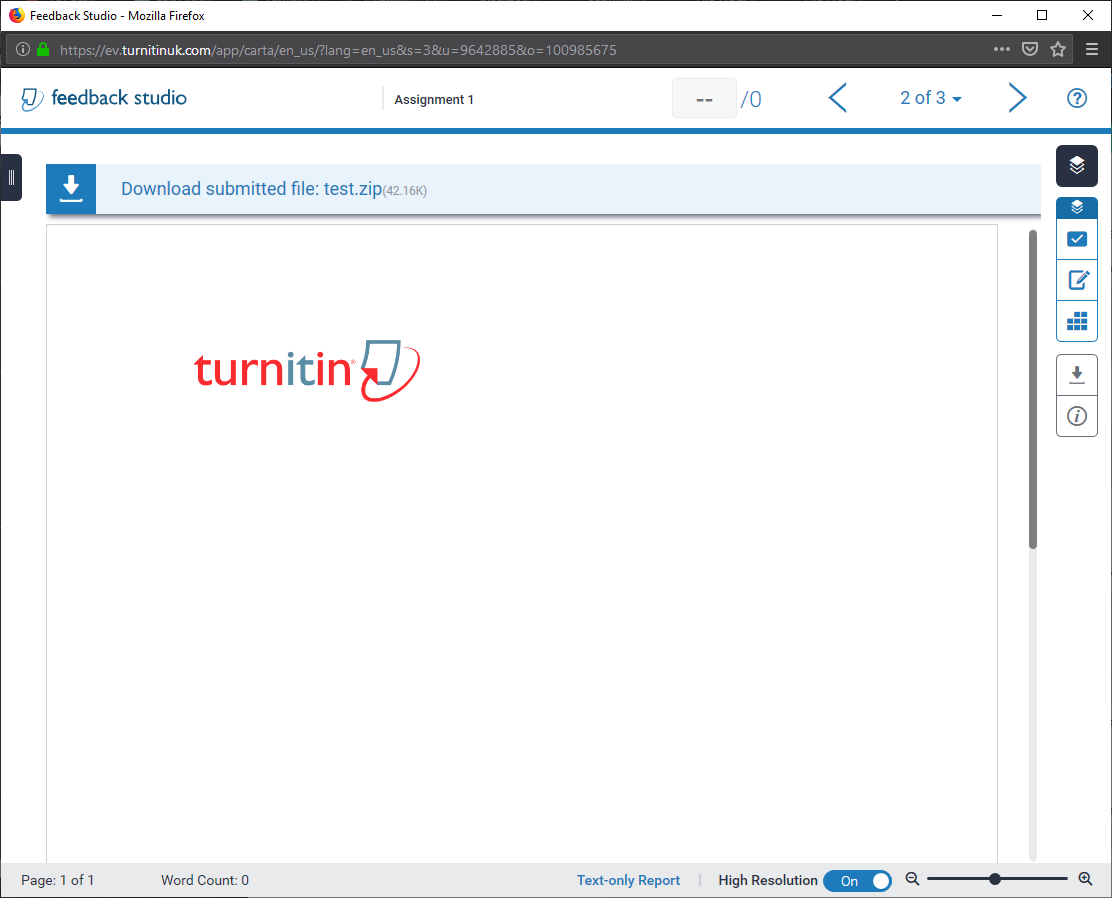Maximize the Firefox window

pyautogui.click(x=1042, y=16)
